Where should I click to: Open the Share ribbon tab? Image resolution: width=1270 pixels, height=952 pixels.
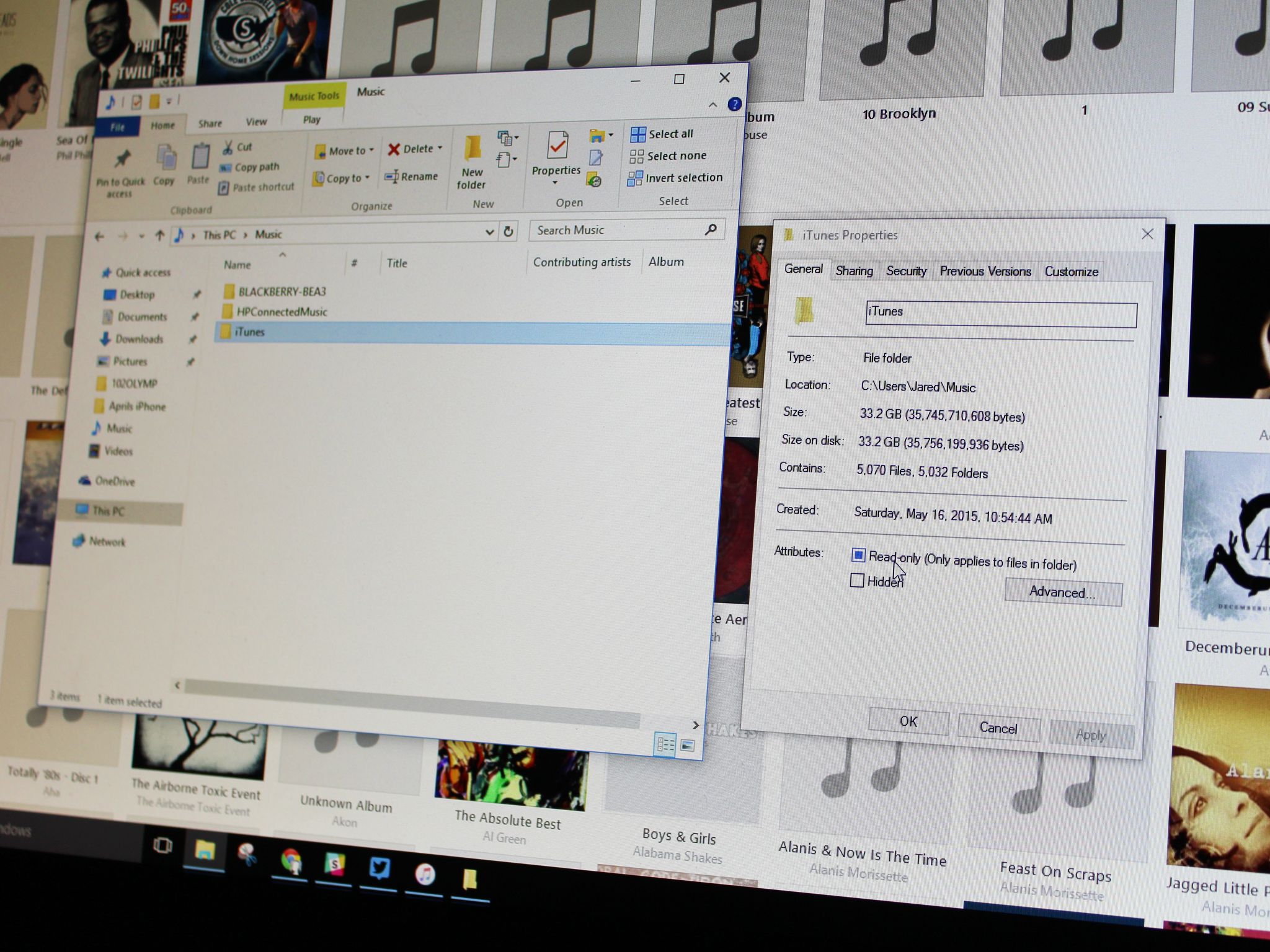coord(210,123)
